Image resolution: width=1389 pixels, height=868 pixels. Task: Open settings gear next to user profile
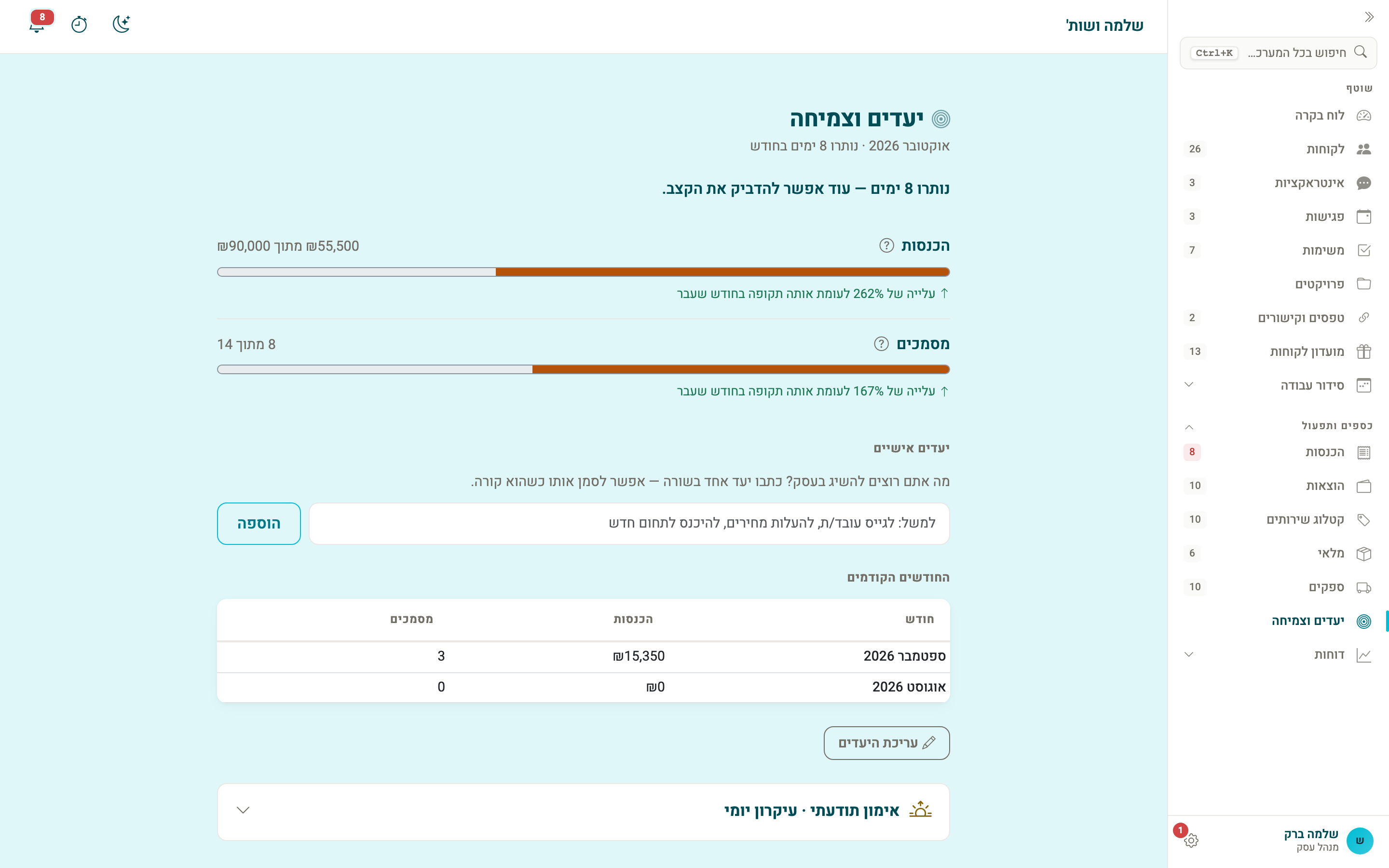(x=1190, y=841)
